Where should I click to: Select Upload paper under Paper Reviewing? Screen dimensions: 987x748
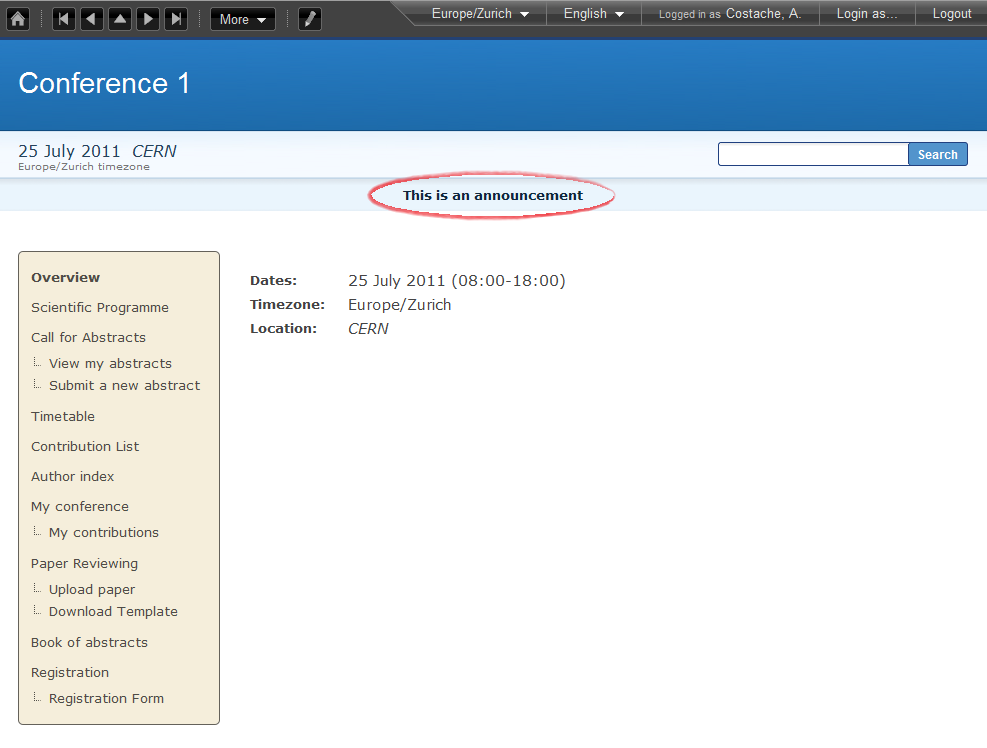pyautogui.click(x=92, y=589)
